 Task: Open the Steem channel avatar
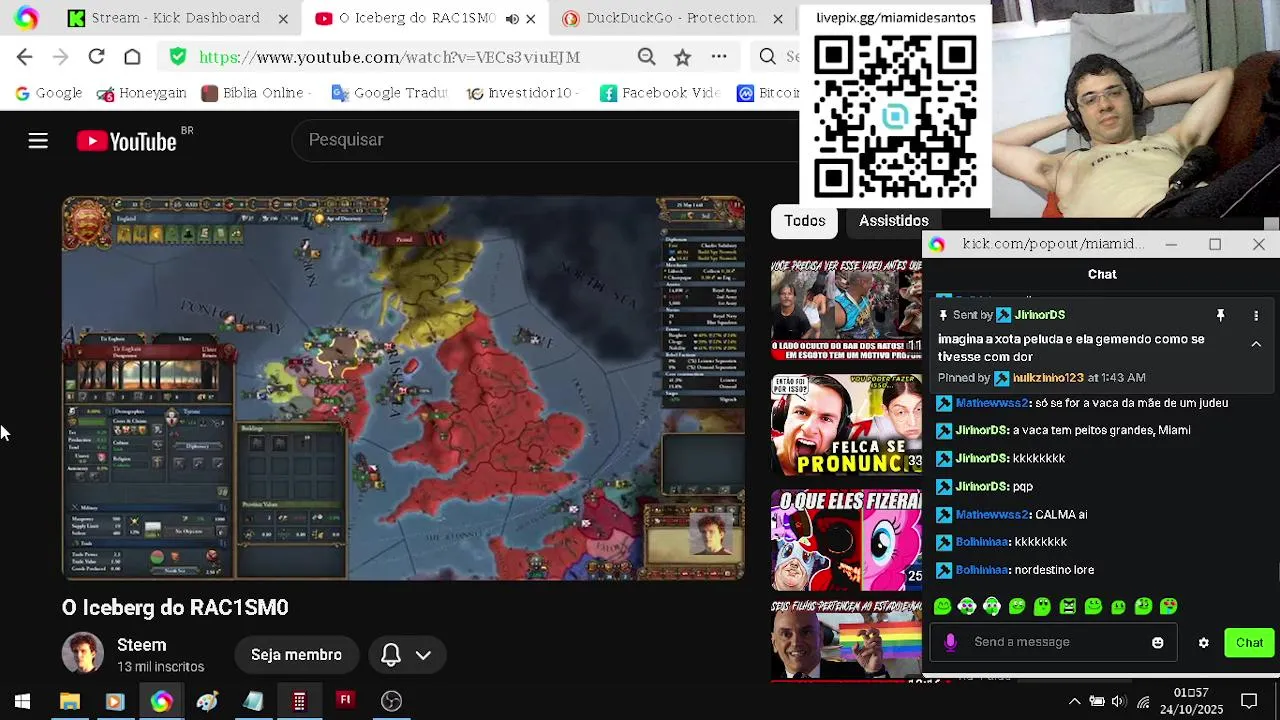83,654
